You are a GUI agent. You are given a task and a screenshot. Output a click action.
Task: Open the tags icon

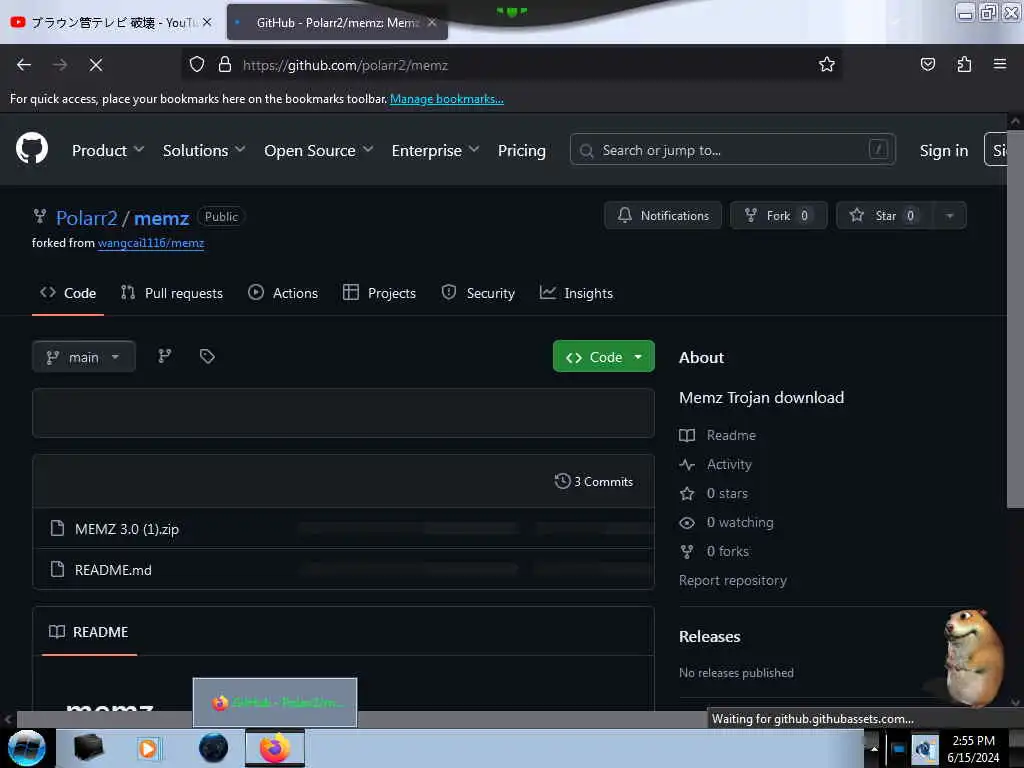pos(207,356)
